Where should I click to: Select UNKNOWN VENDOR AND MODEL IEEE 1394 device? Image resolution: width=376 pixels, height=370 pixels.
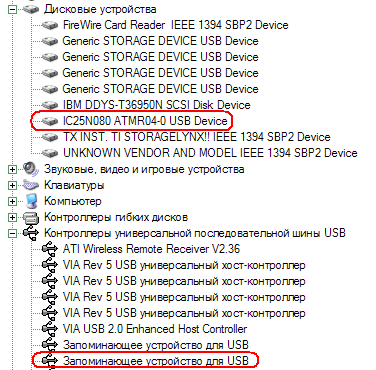click(210, 153)
